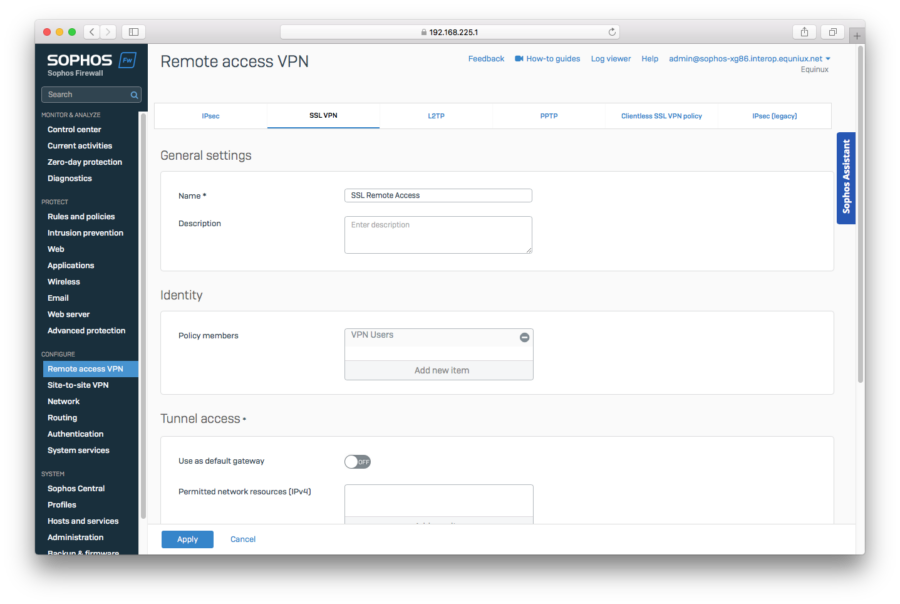Show Safari tab overview icon

832,32
